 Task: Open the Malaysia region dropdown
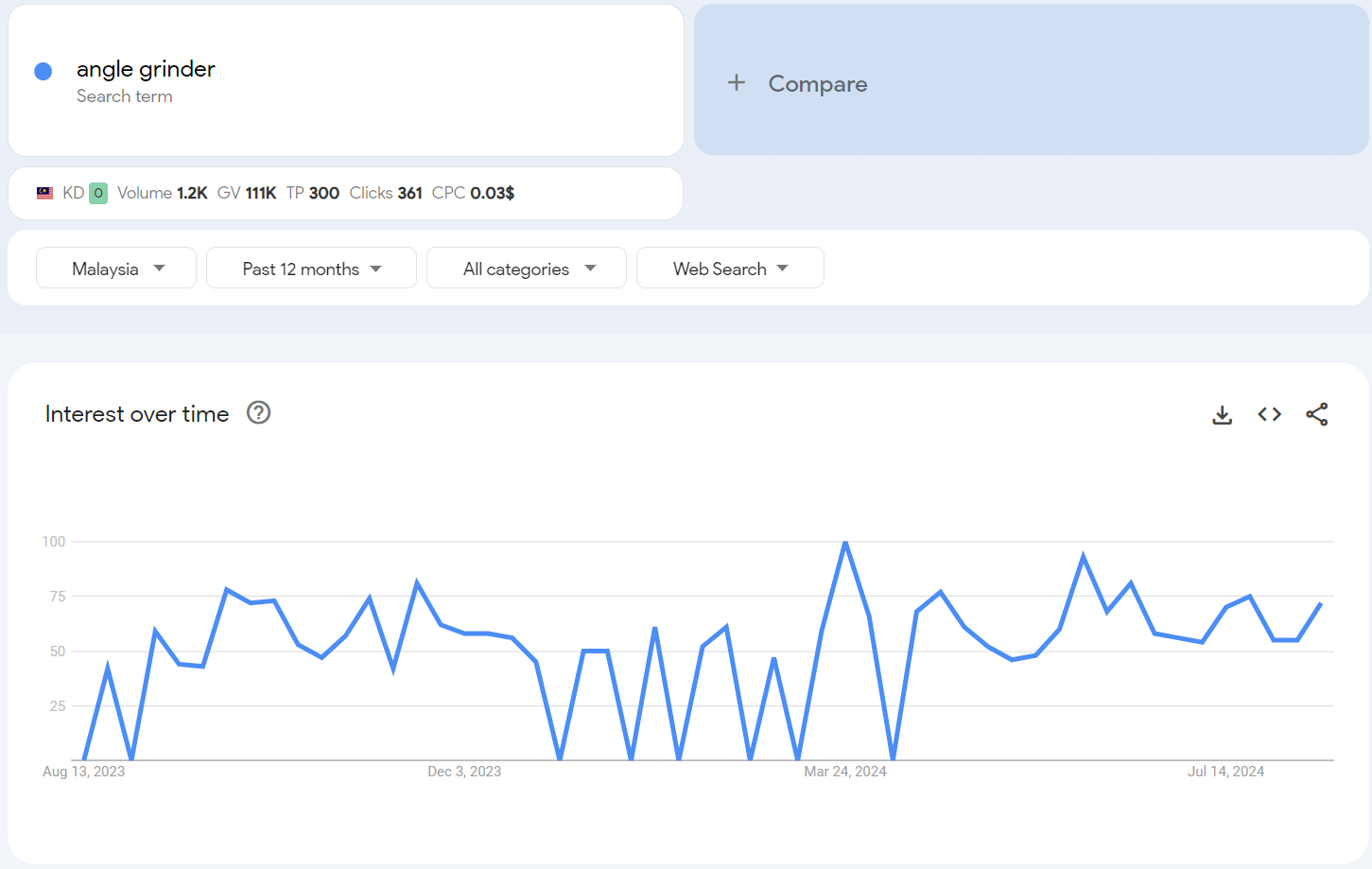(x=116, y=269)
